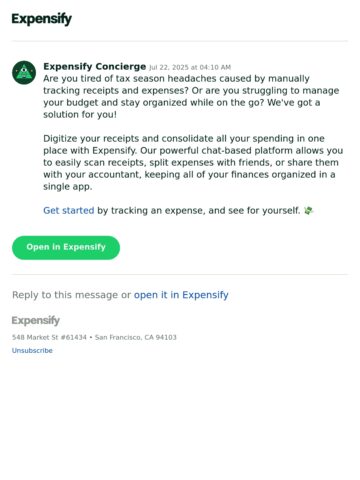Click the Jul 22, 2025 timestamp

pos(190,67)
